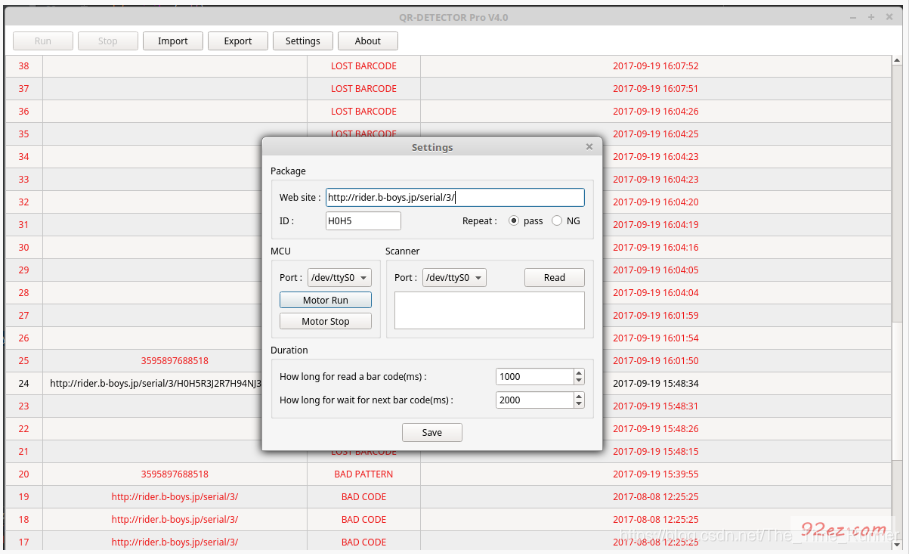
Task: Click the Export button in toolbar
Action: tap(238, 41)
